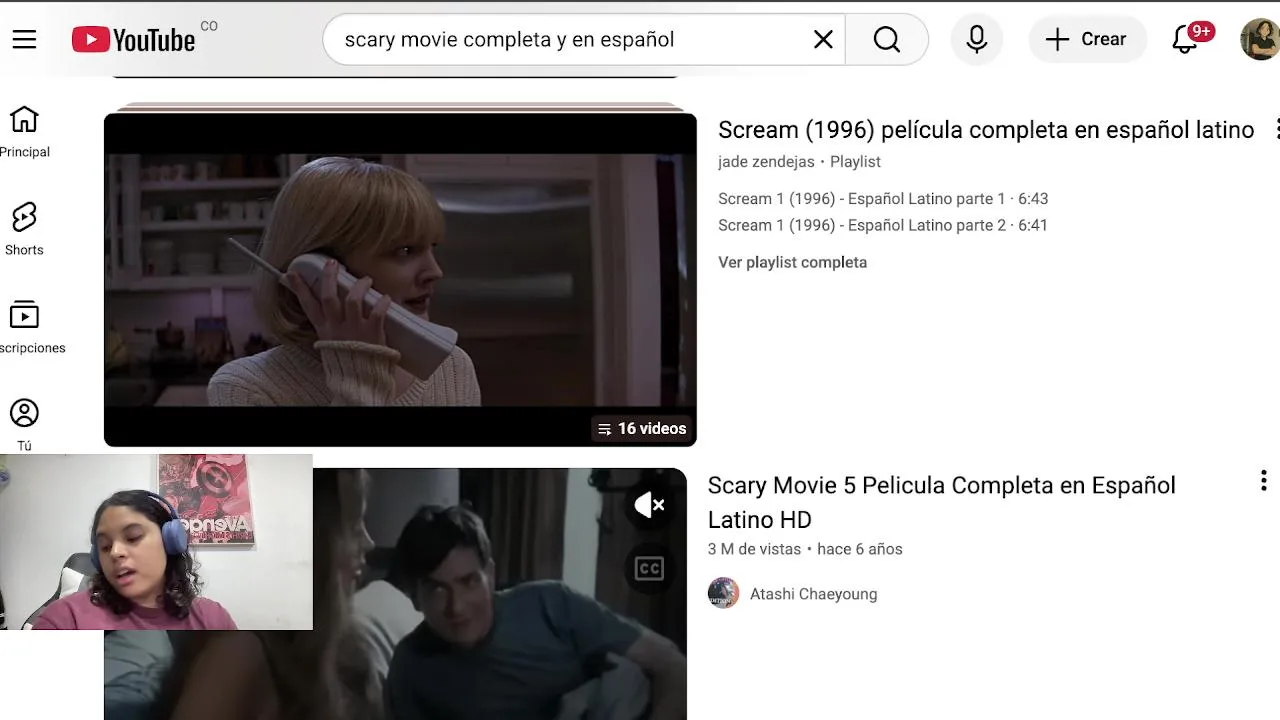
Task: Go to Principal in the sidebar
Action: click(24, 132)
